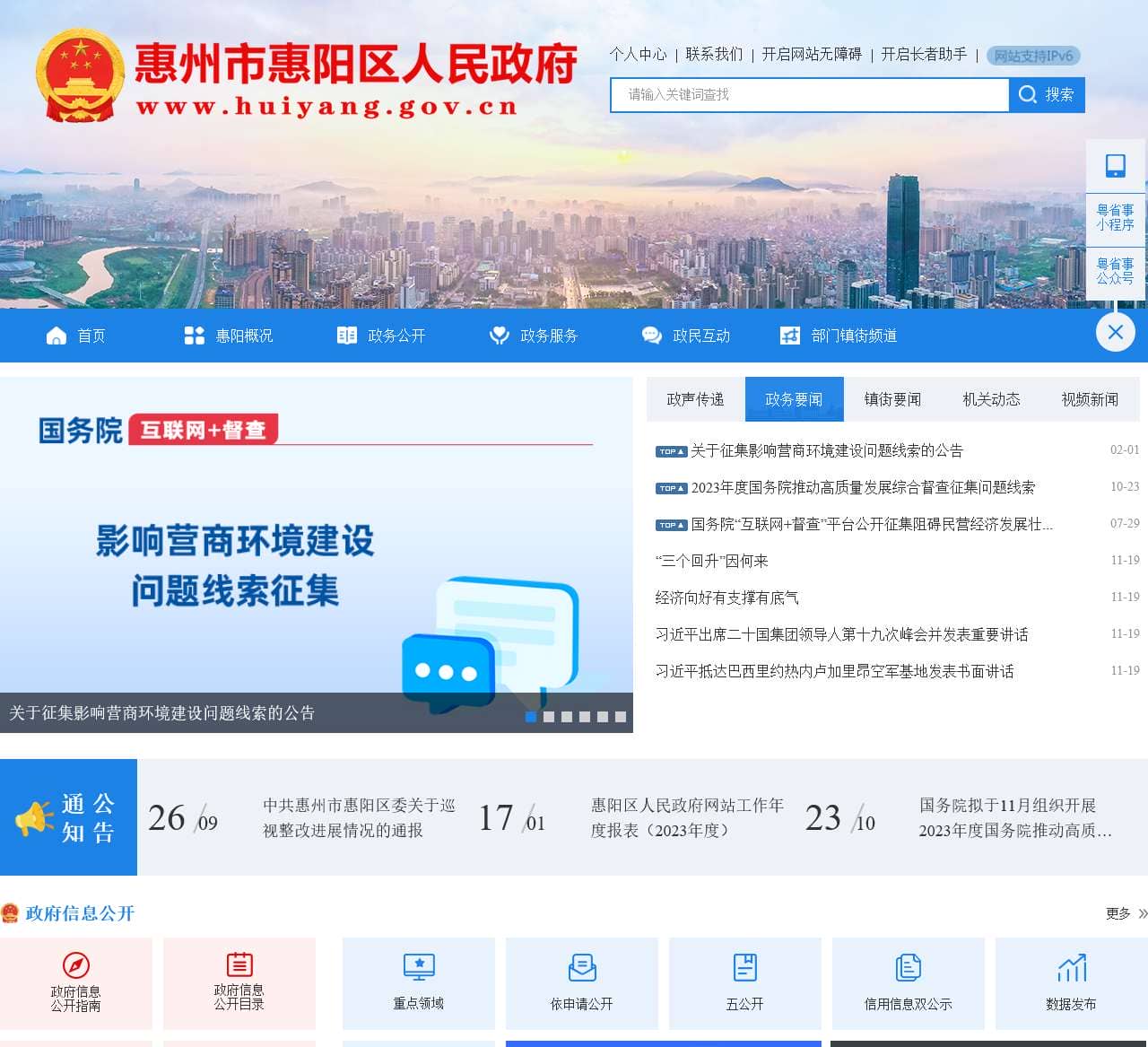
Task: Open the 个人中心 link
Action: (x=638, y=56)
